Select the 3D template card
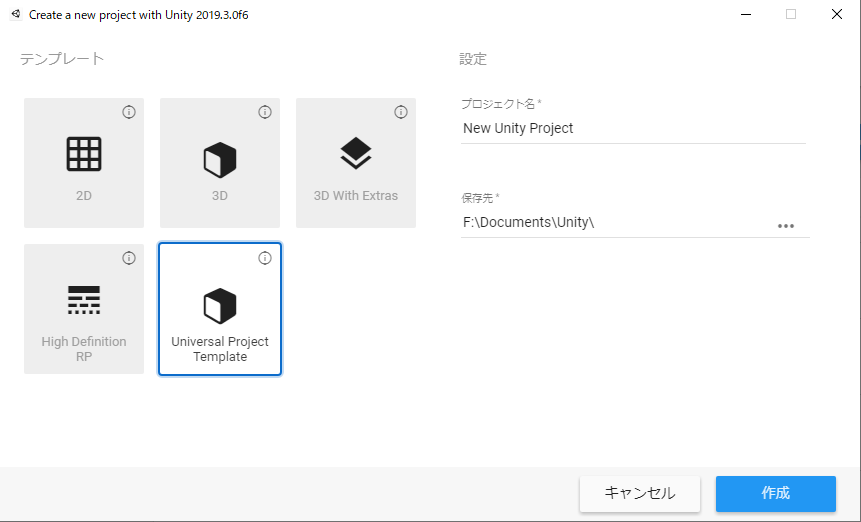This screenshot has width=861, height=522. pyautogui.click(x=220, y=163)
